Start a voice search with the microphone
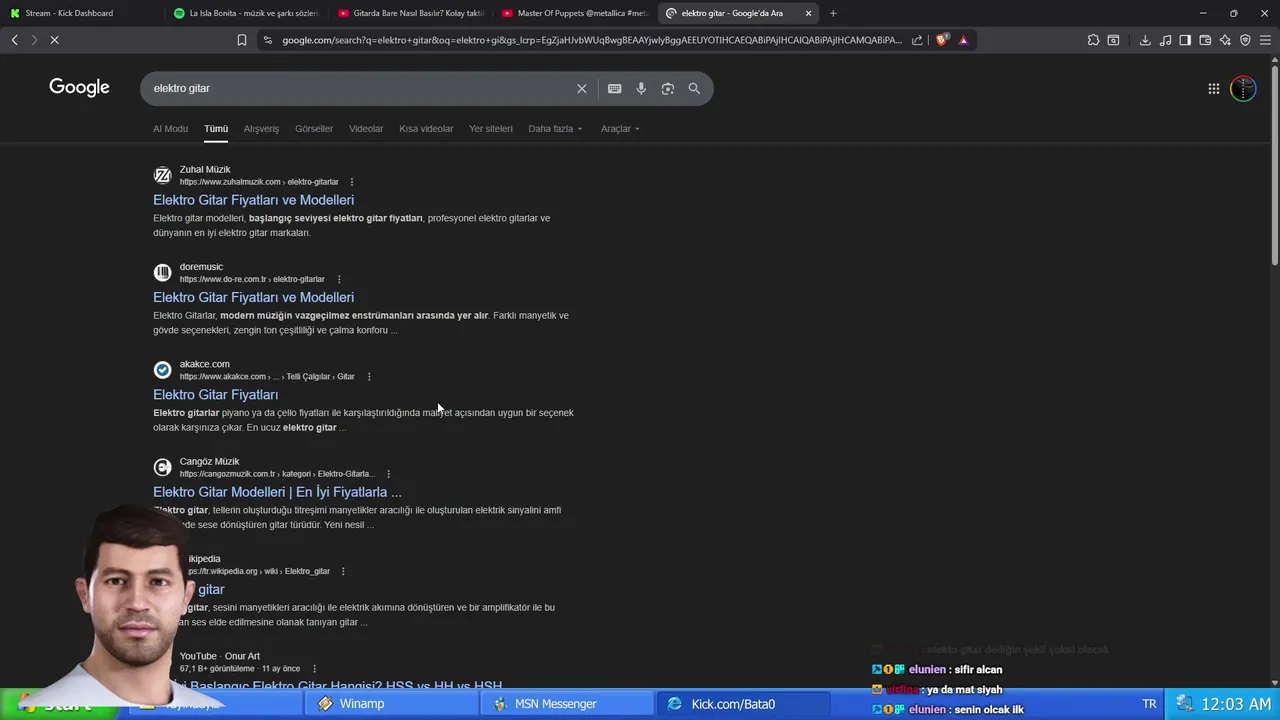Screen dimensions: 1280x720 [641, 88]
